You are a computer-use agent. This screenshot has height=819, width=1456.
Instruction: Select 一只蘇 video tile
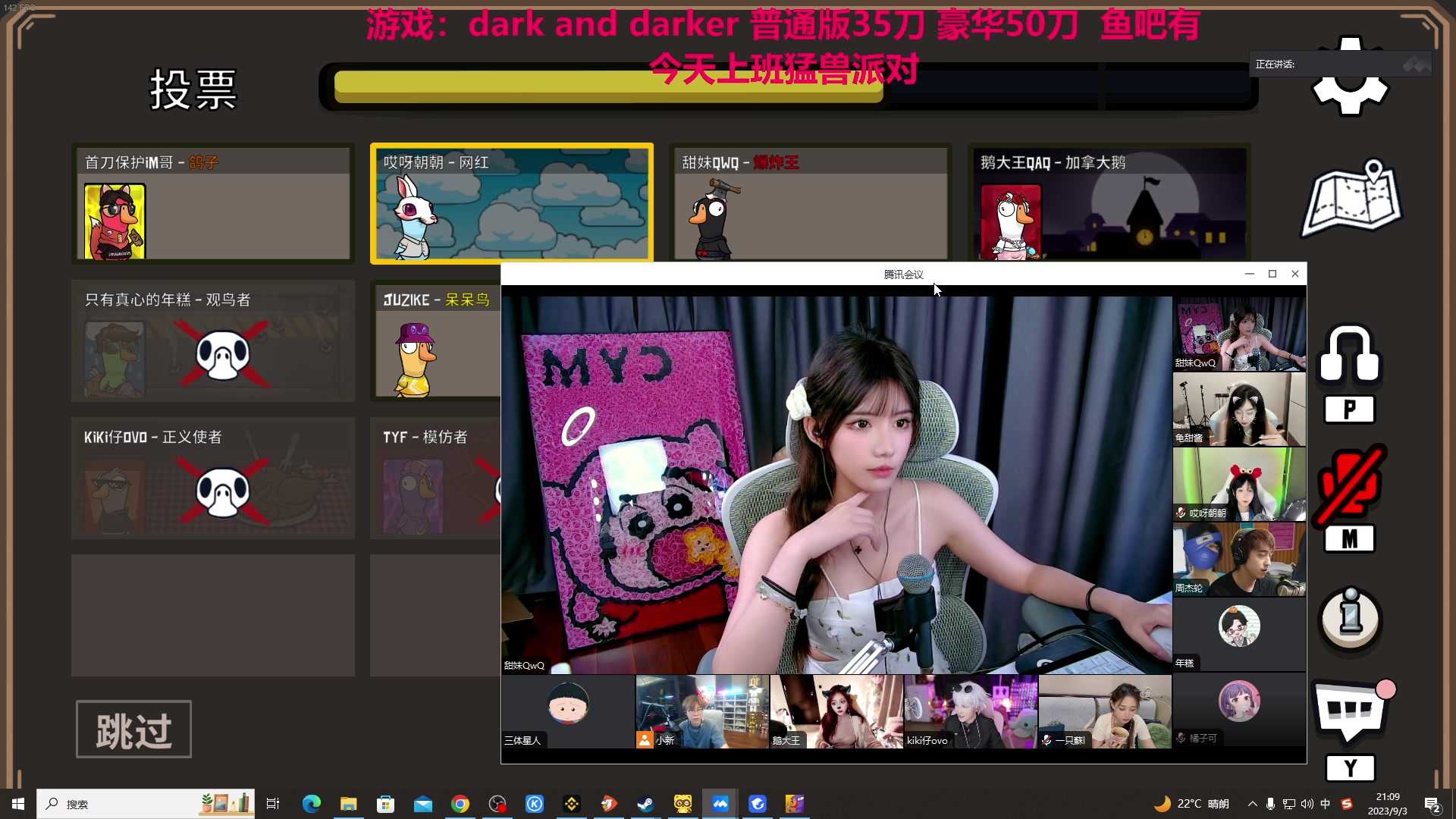pos(1105,711)
